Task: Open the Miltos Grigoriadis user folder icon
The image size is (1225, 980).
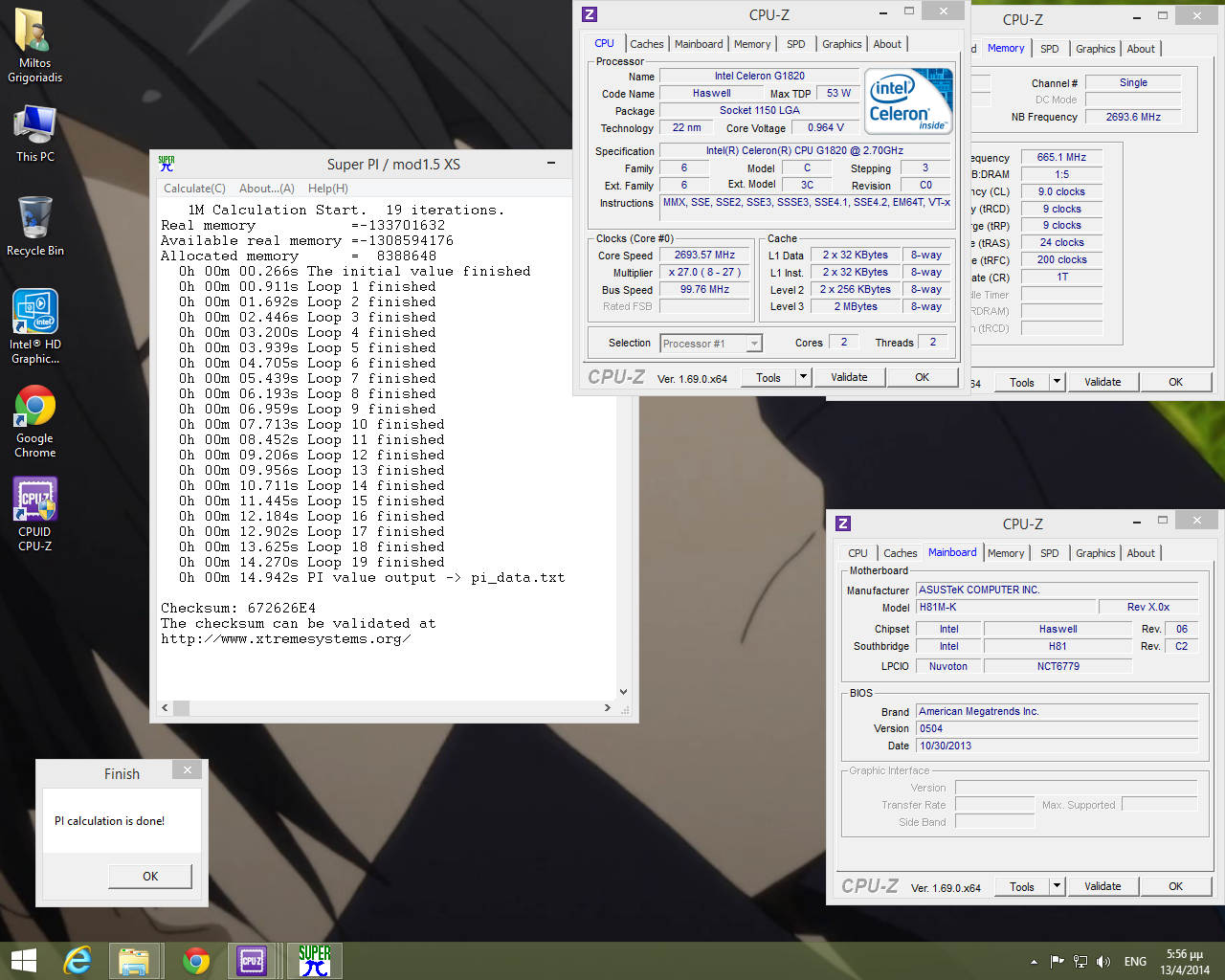Action: pos(34,45)
